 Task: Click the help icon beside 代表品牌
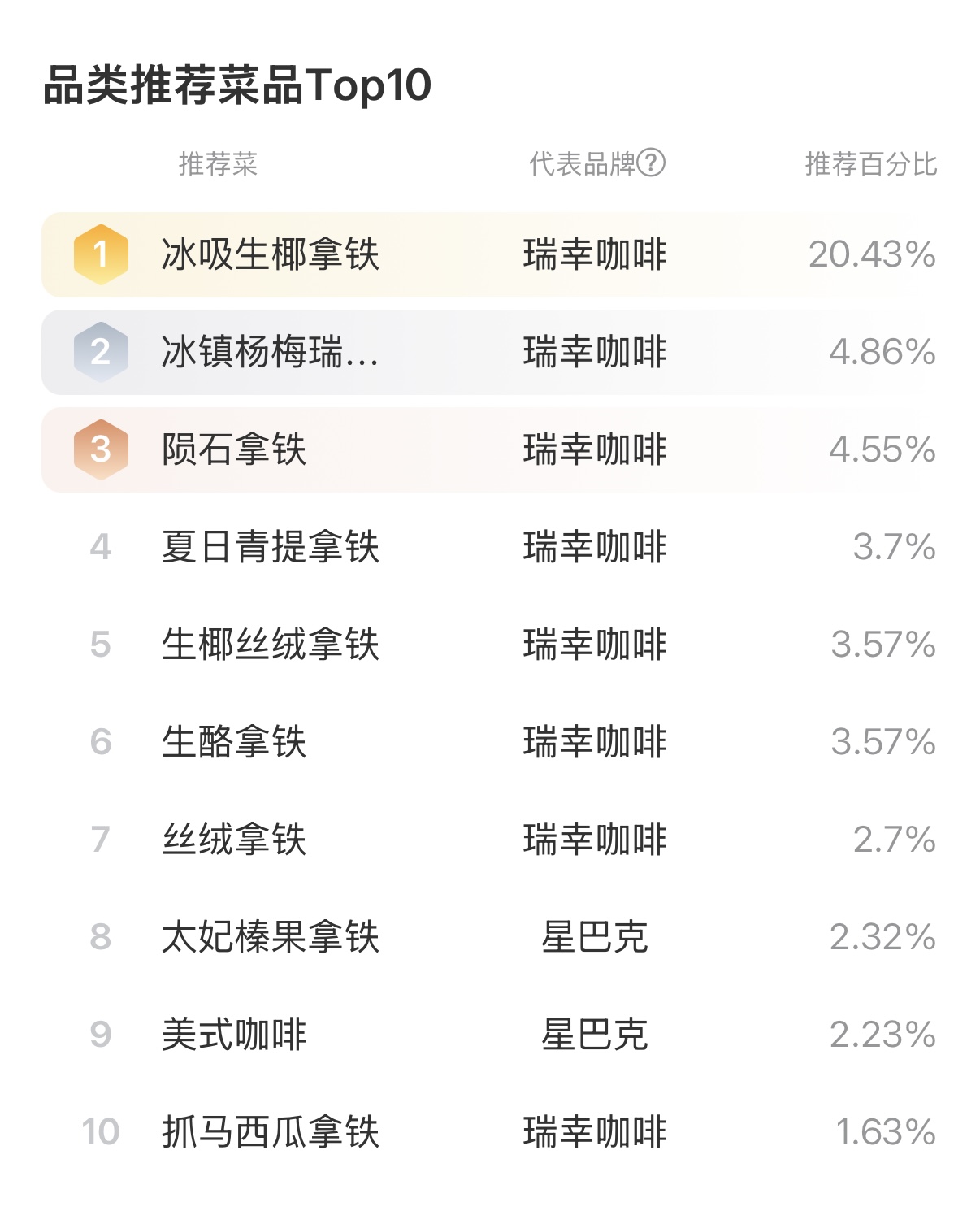click(x=651, y=163)
